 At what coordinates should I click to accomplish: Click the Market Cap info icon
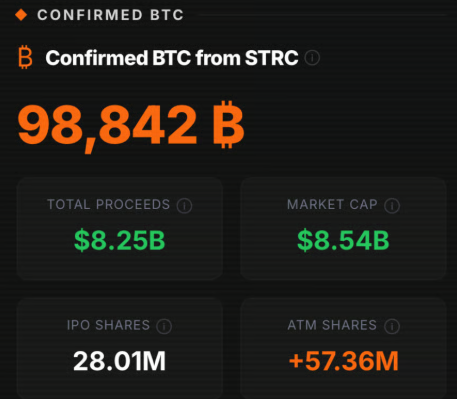click(392, 206)
